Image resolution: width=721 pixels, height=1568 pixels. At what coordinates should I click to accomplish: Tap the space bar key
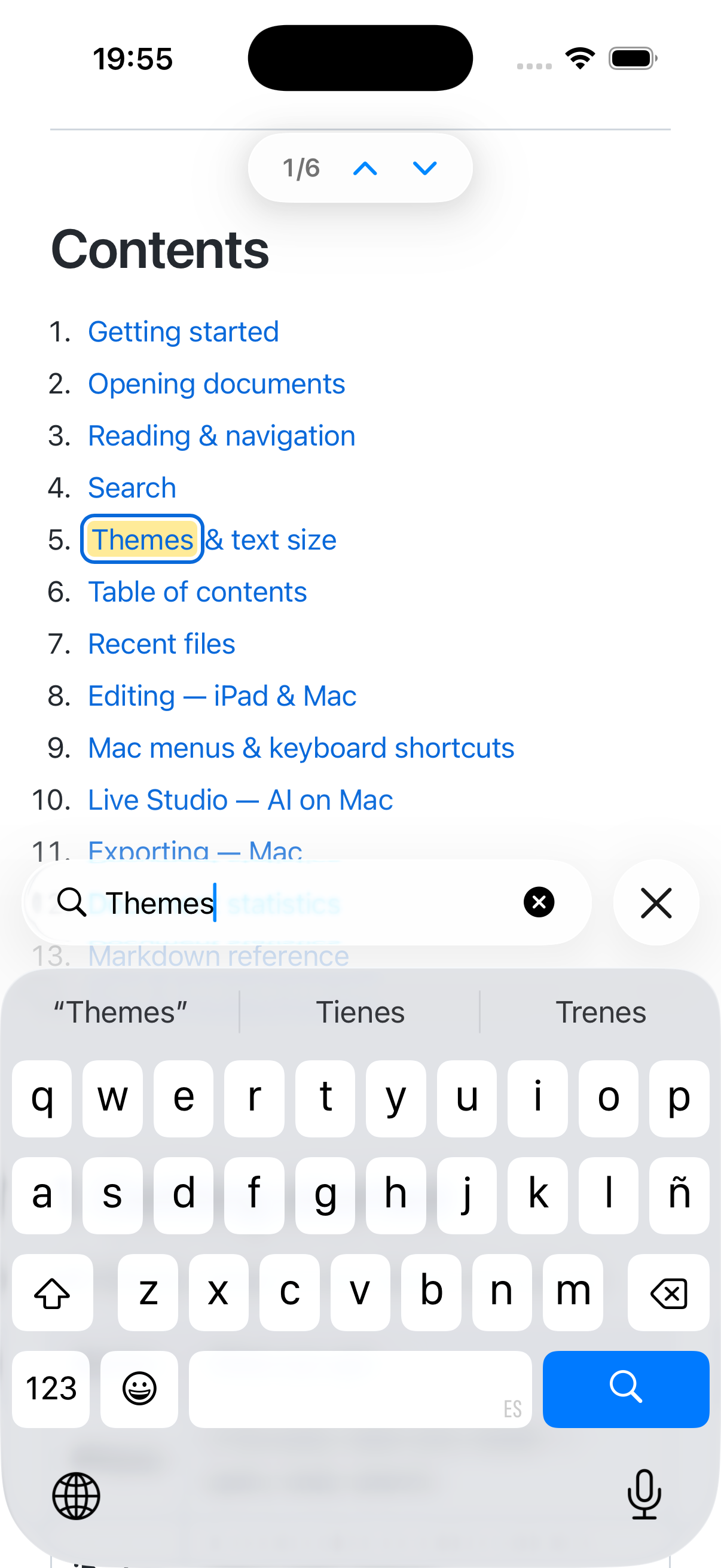point(360,1389)
